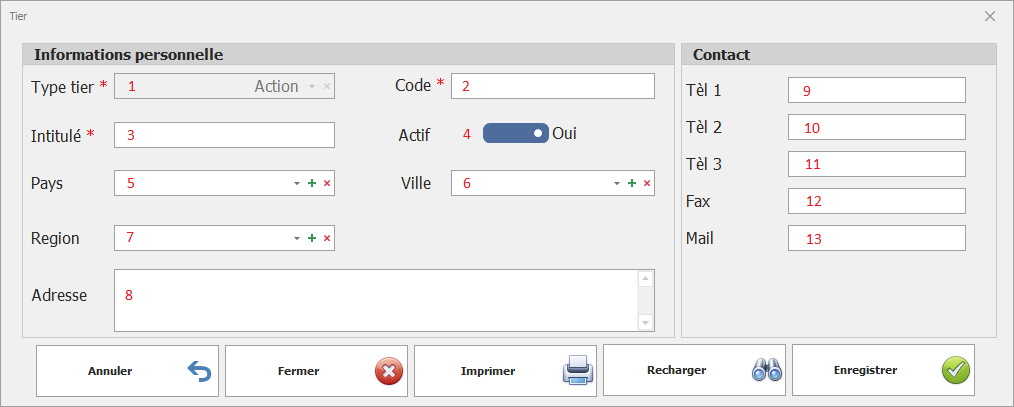Expand the Ville dropdown list
The width and height of the screenshot is (1014, 407).
pos(616,184)
